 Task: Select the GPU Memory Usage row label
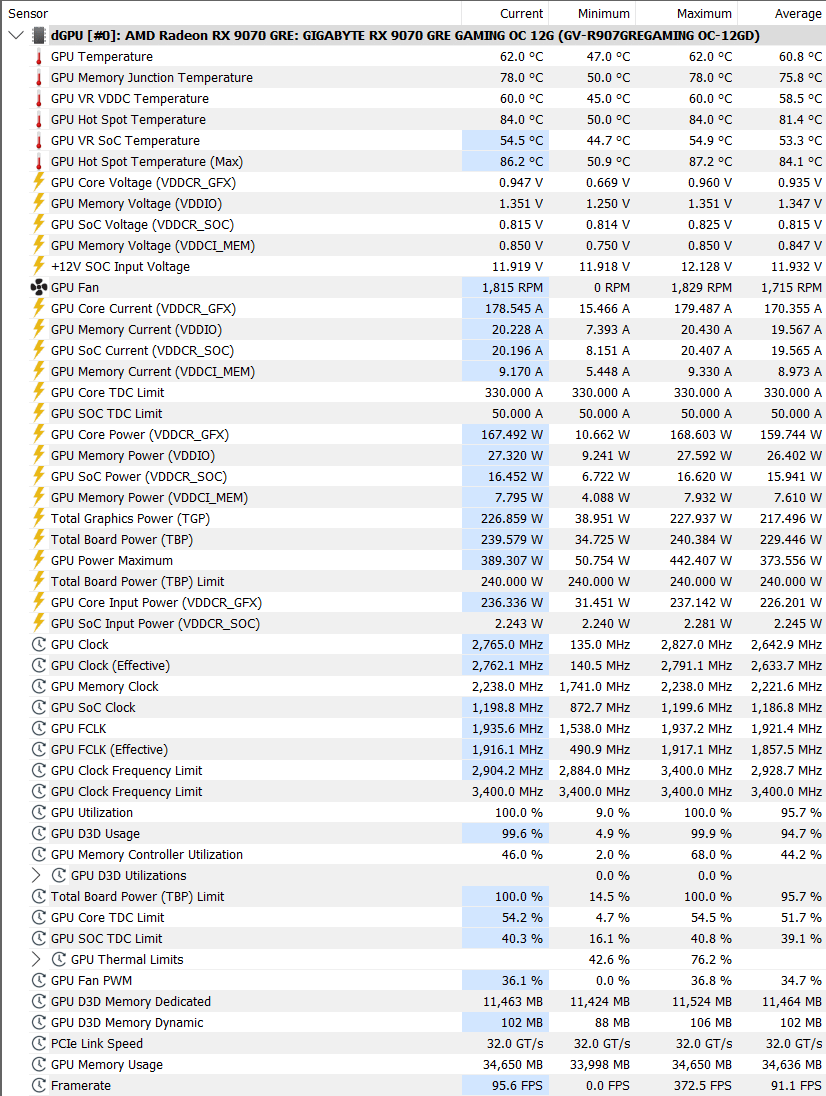coord(107,1065)
